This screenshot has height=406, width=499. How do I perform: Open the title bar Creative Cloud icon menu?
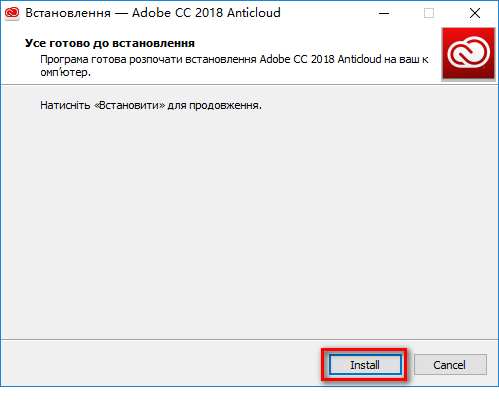pos(12,13)
